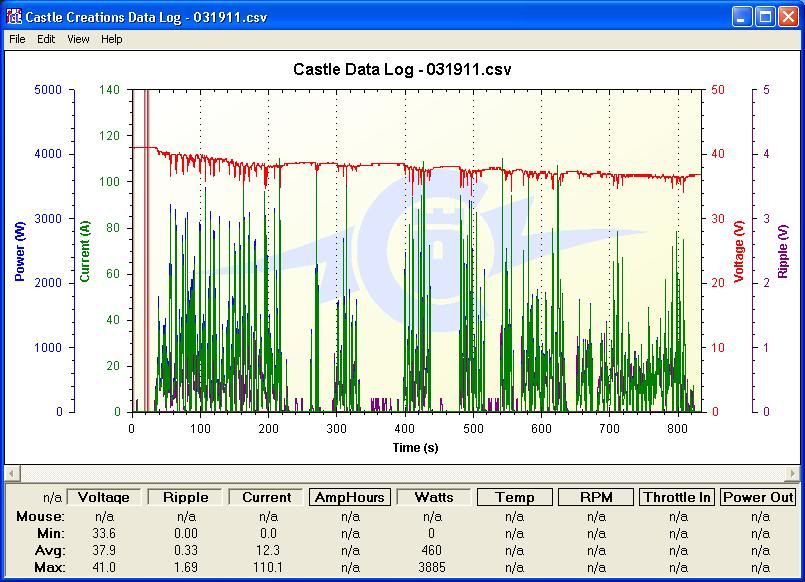
Task: Toggle the Current data series
Action: 268,497
